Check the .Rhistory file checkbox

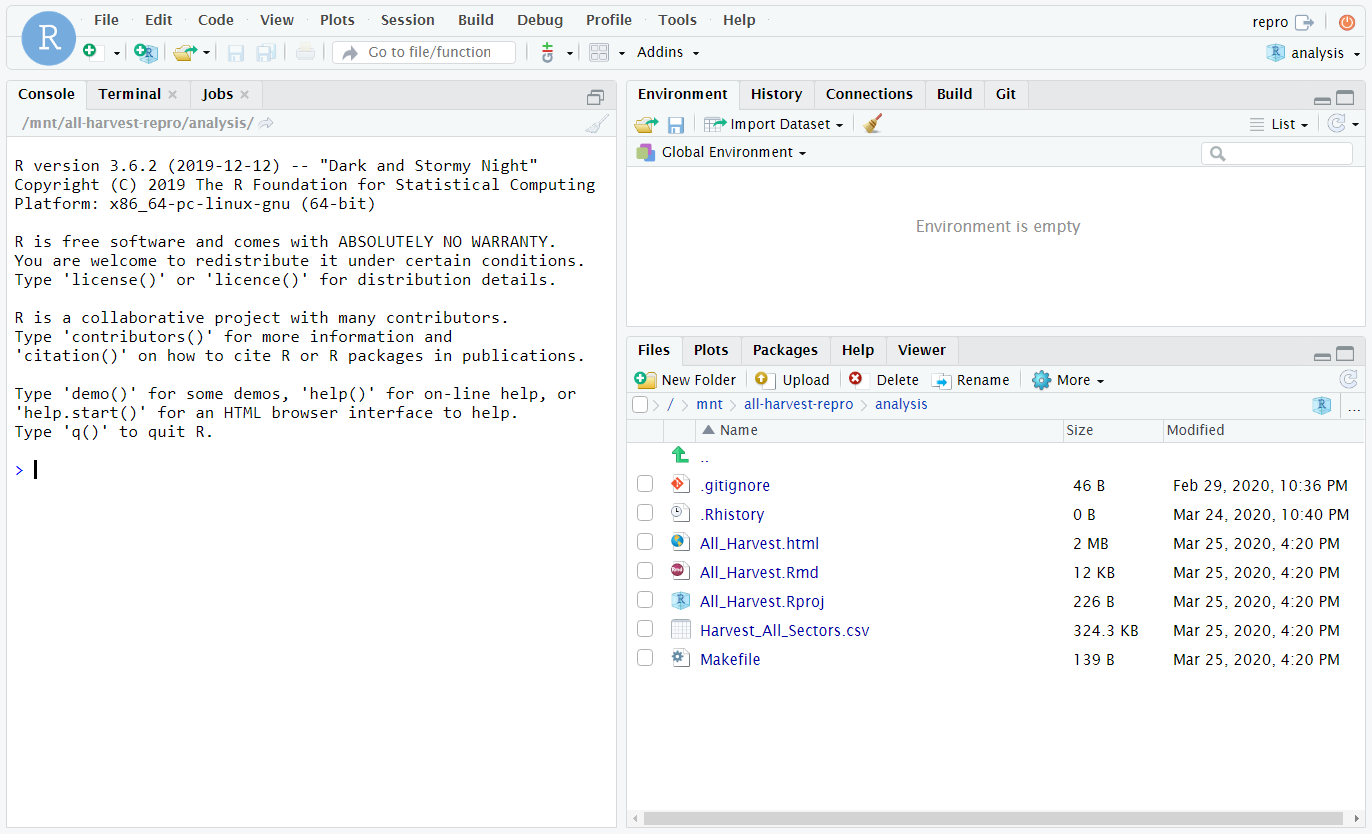click(645, 513)
